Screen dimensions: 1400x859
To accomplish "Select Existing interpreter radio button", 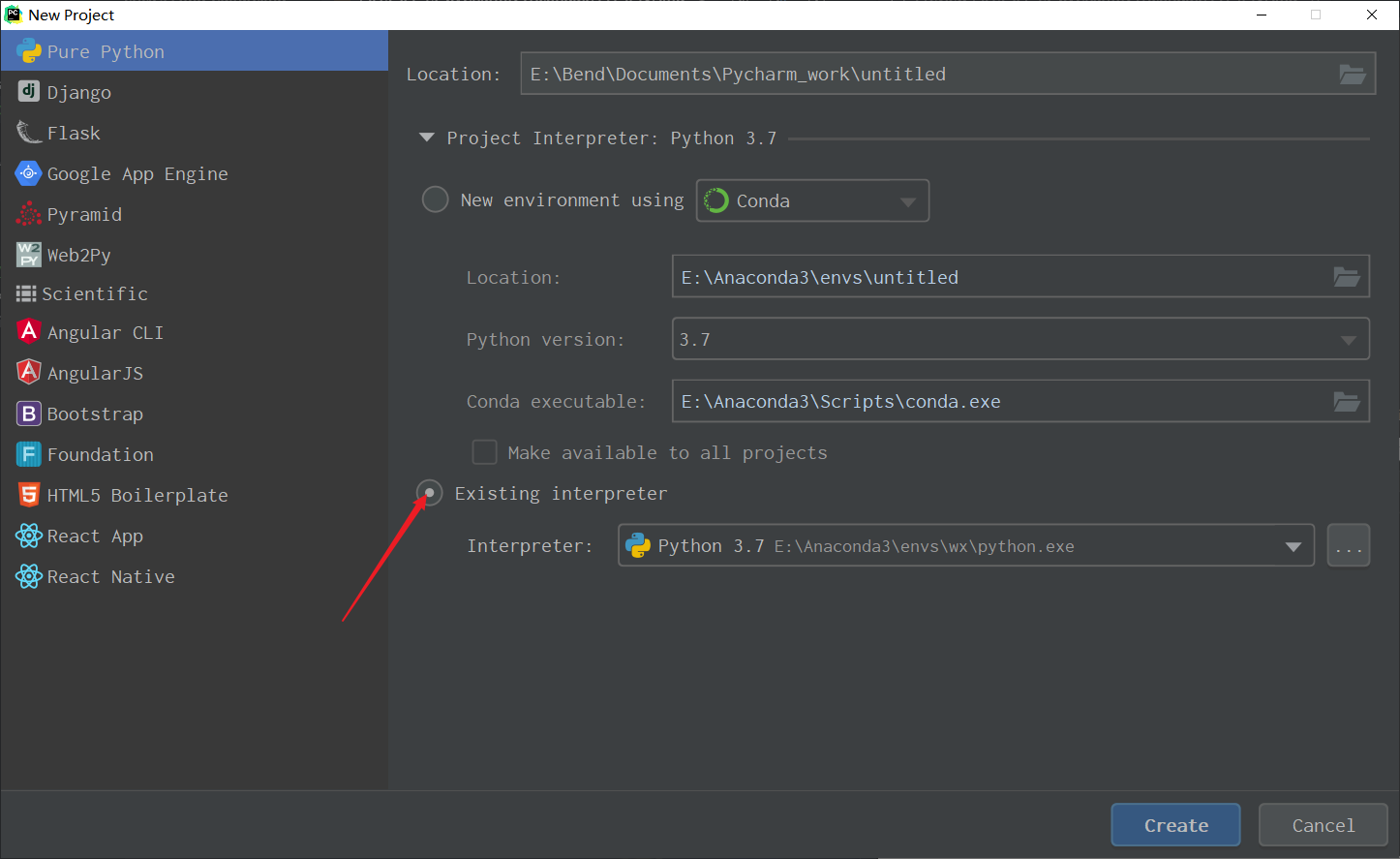I will tap(430, 493).
